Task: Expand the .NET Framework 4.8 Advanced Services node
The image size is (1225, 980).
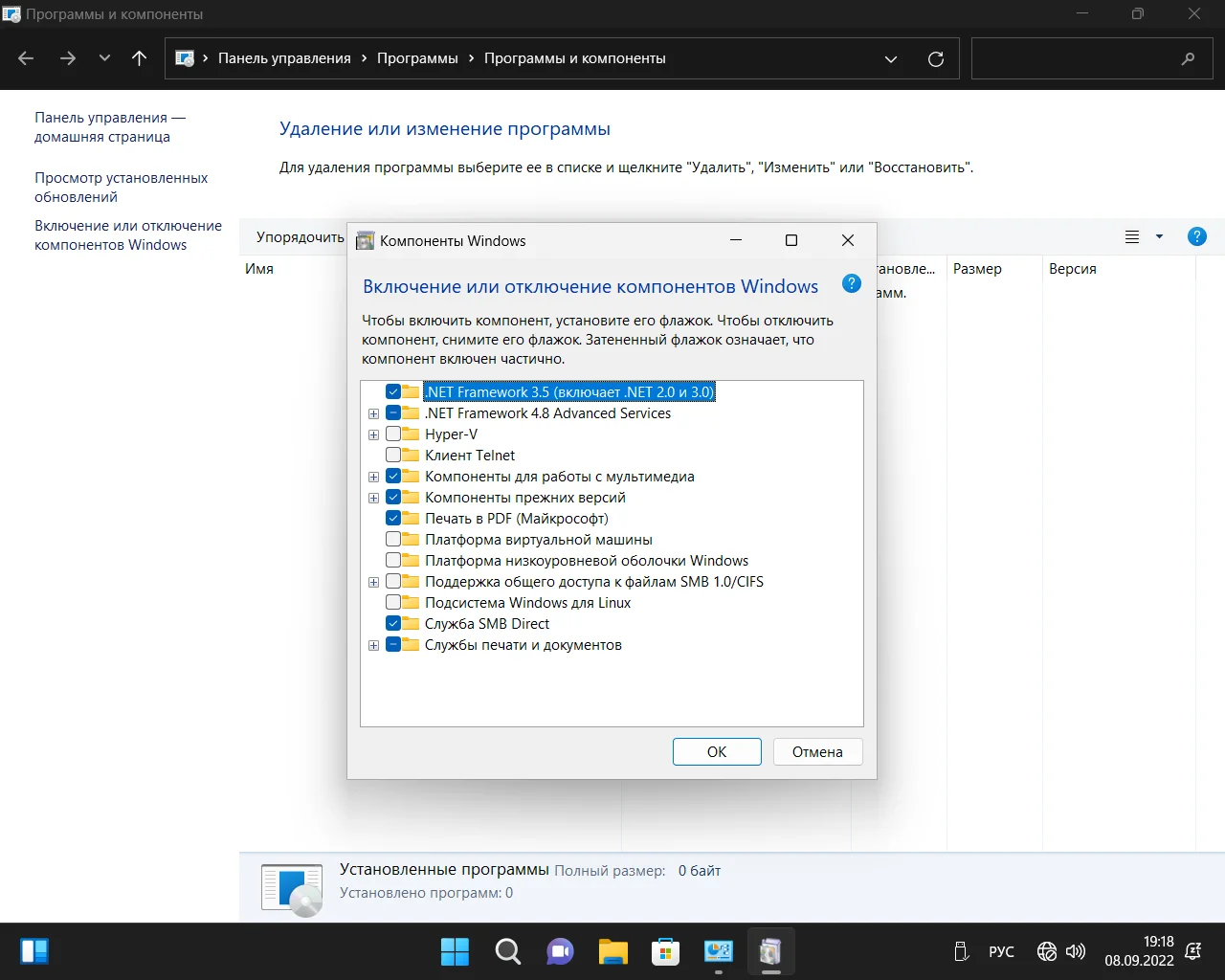Action: click(373, 414)
